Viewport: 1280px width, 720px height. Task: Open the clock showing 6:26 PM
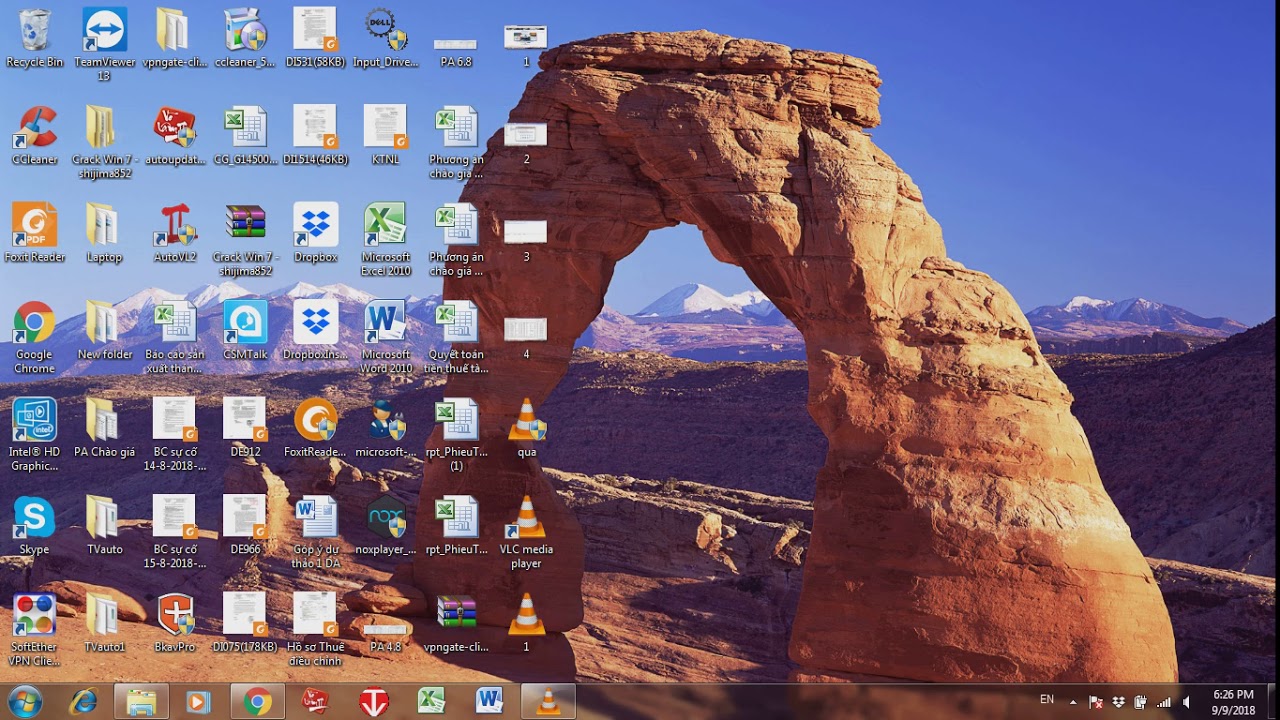click(1233, 702)
